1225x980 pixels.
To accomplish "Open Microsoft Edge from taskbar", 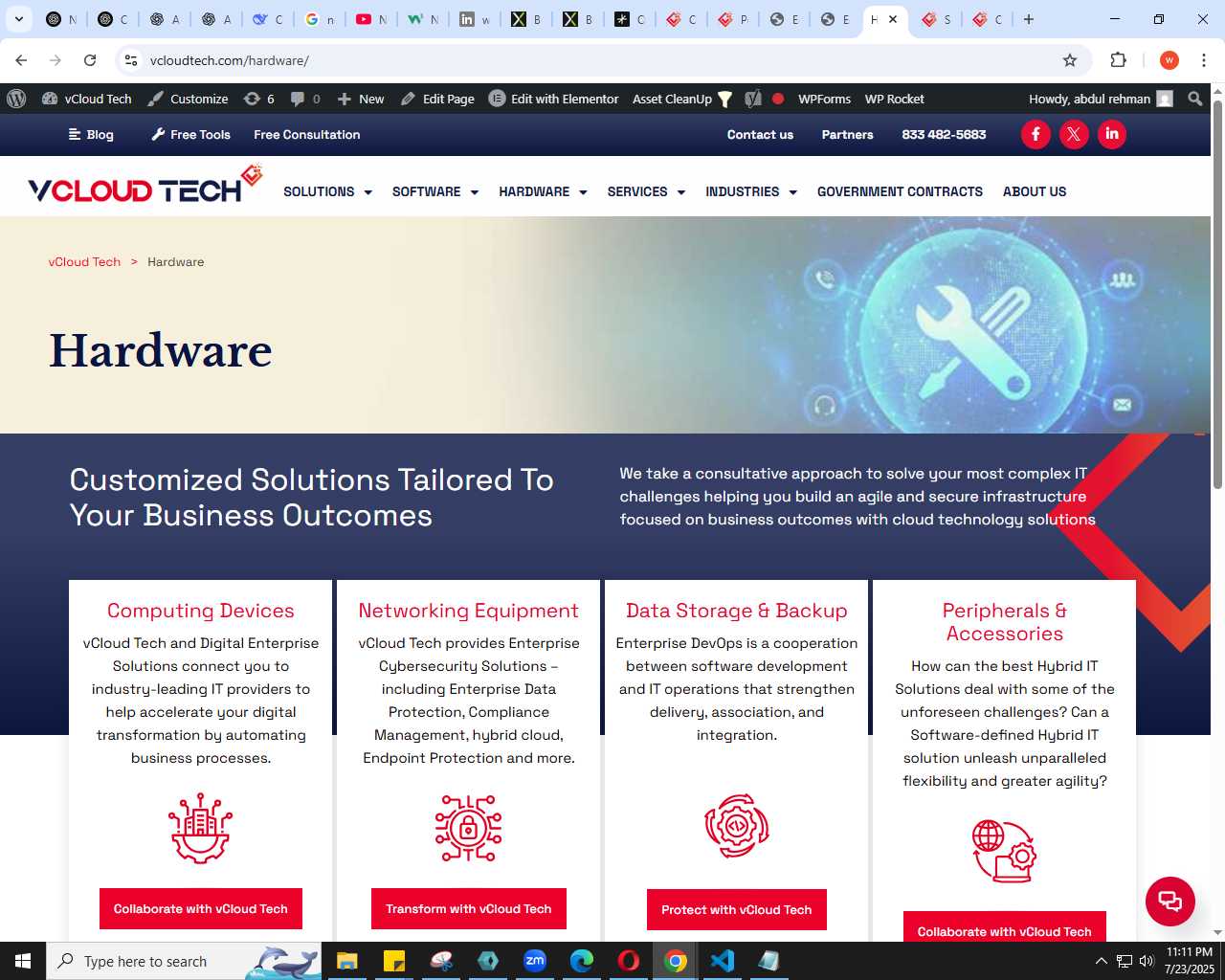I will coord(582,961).
